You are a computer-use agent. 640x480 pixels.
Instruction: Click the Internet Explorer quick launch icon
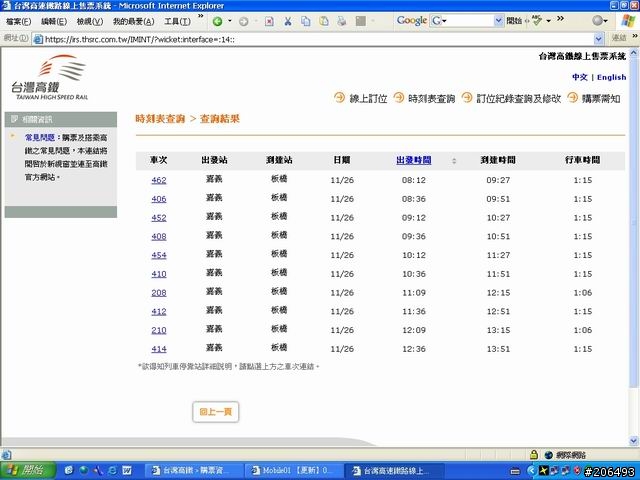tap(112, 471)
